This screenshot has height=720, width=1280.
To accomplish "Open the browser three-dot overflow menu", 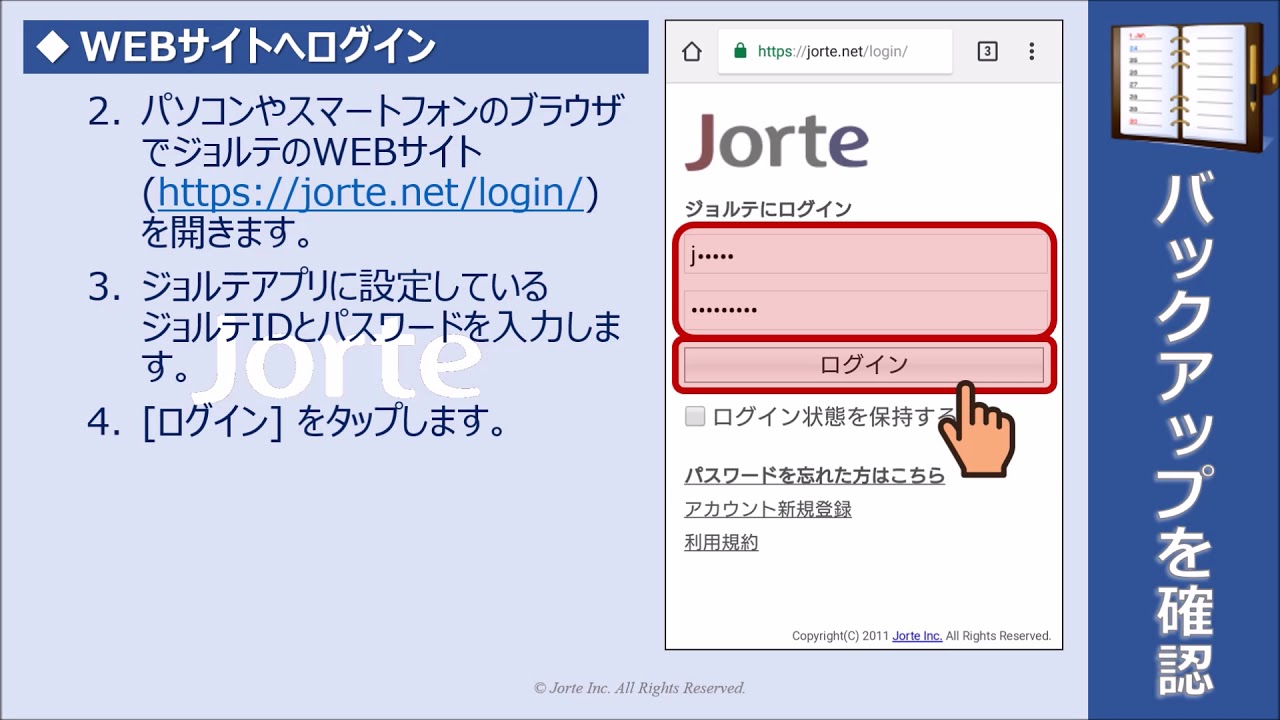I will coord(1032,51).
